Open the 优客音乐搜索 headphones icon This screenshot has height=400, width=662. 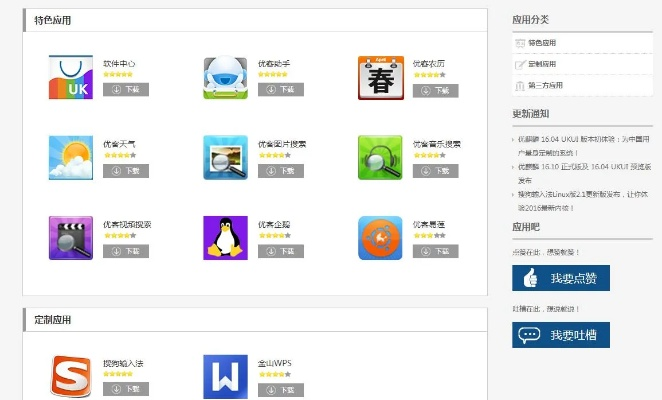coord(380,158)
